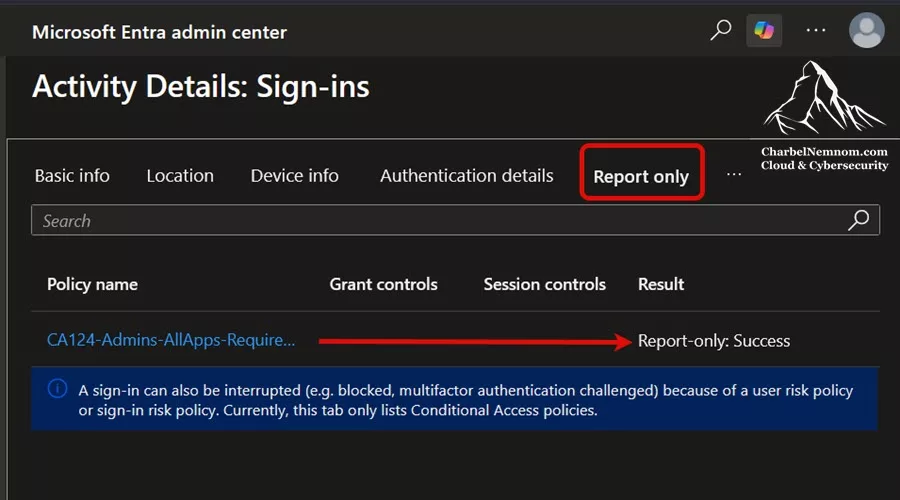Focus the policy Search input field
The image size is (900, 500).
pyautogui.click(x=455, y=220)
